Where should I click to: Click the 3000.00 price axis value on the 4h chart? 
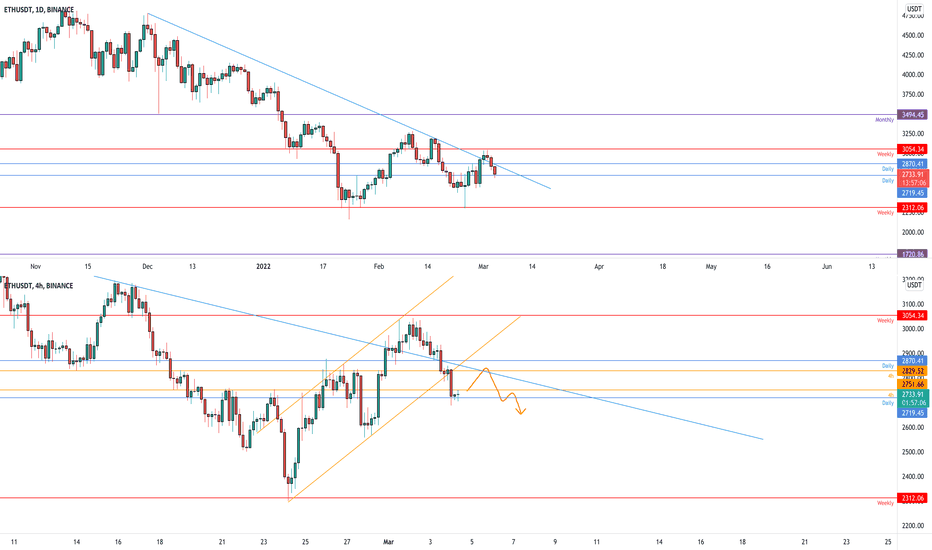click(x=913, y=329)
